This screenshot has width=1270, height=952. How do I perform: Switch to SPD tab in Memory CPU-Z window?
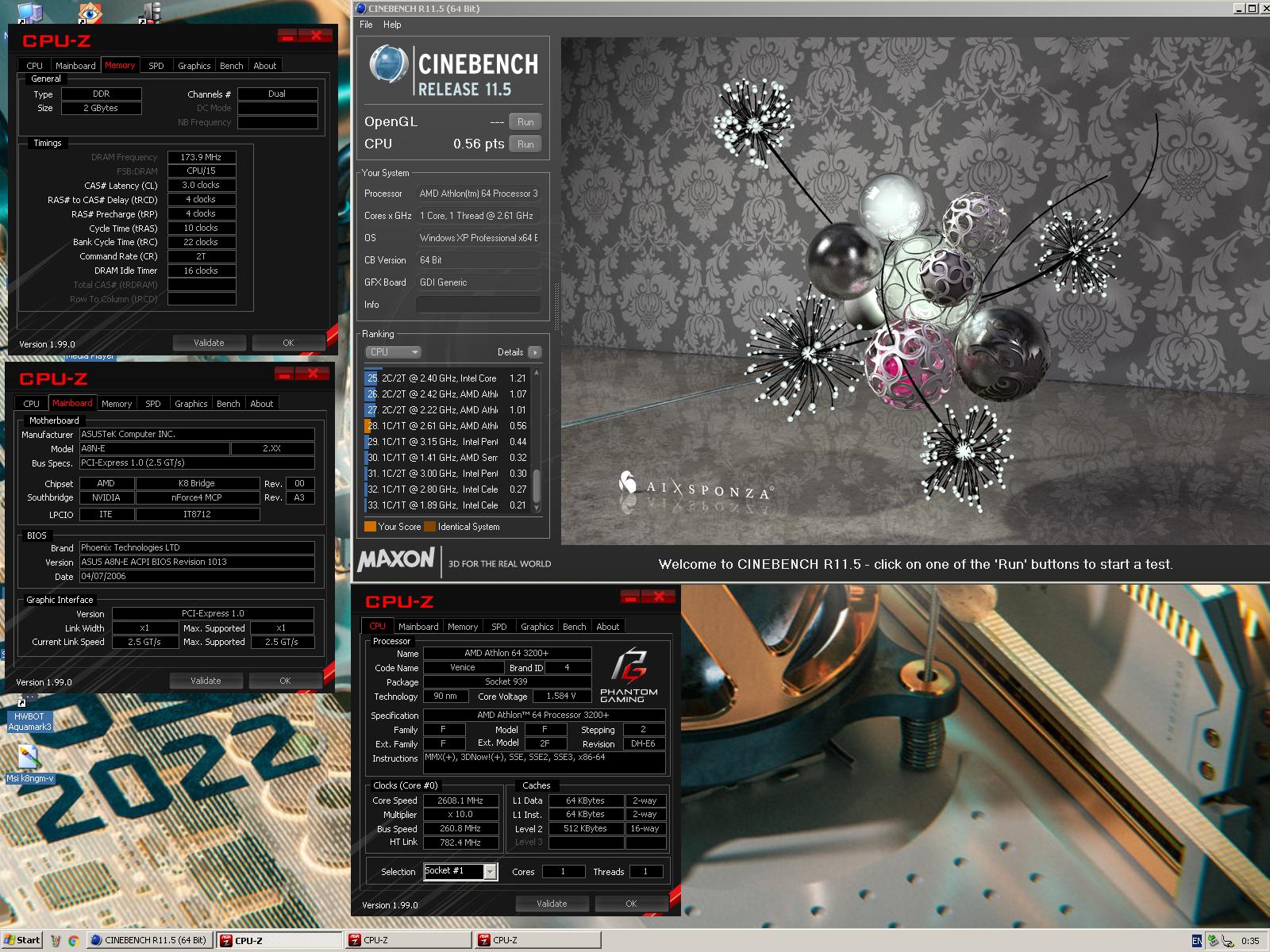156,66
